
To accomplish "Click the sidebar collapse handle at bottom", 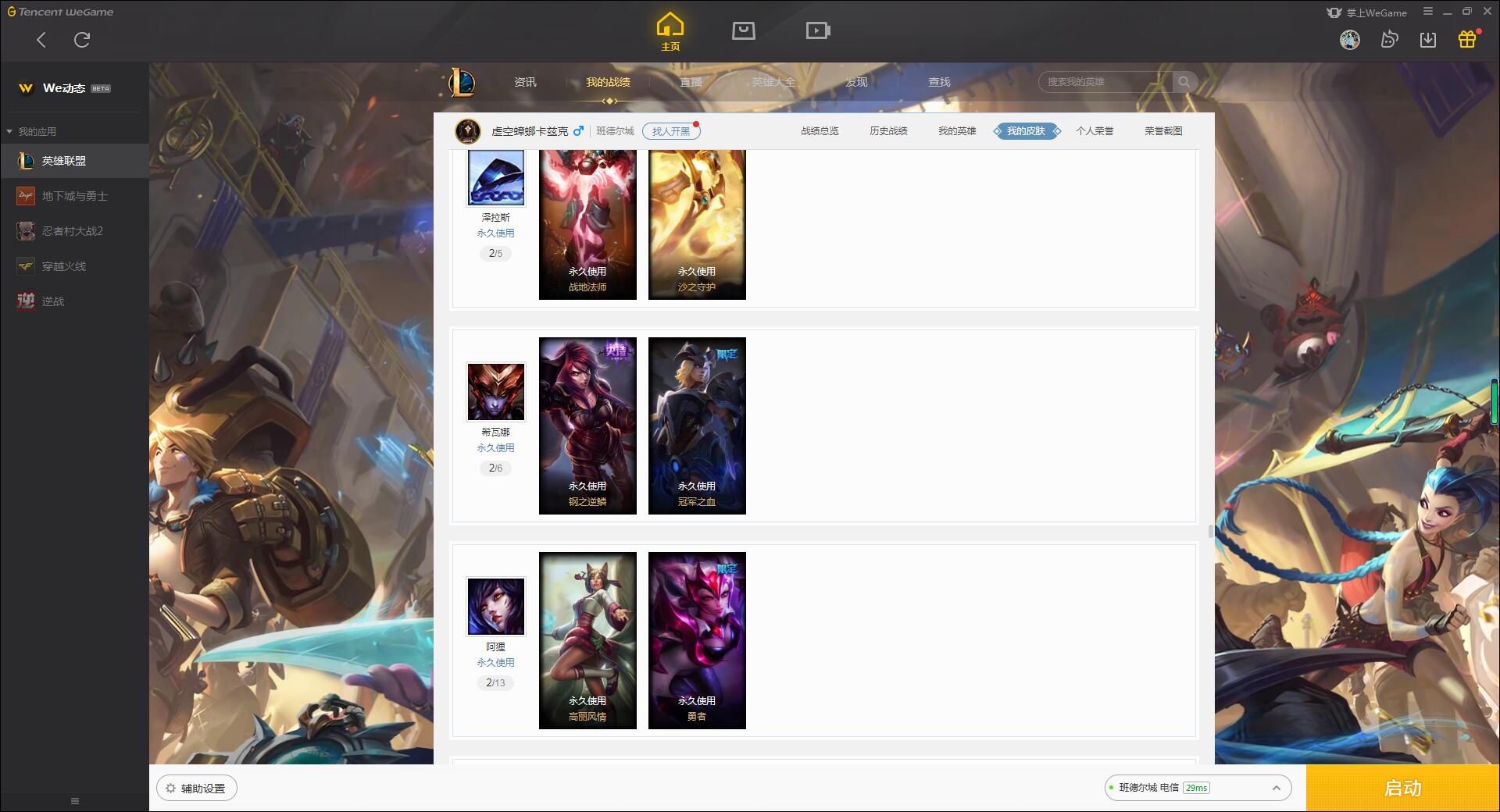I will [x=75, y=801].
